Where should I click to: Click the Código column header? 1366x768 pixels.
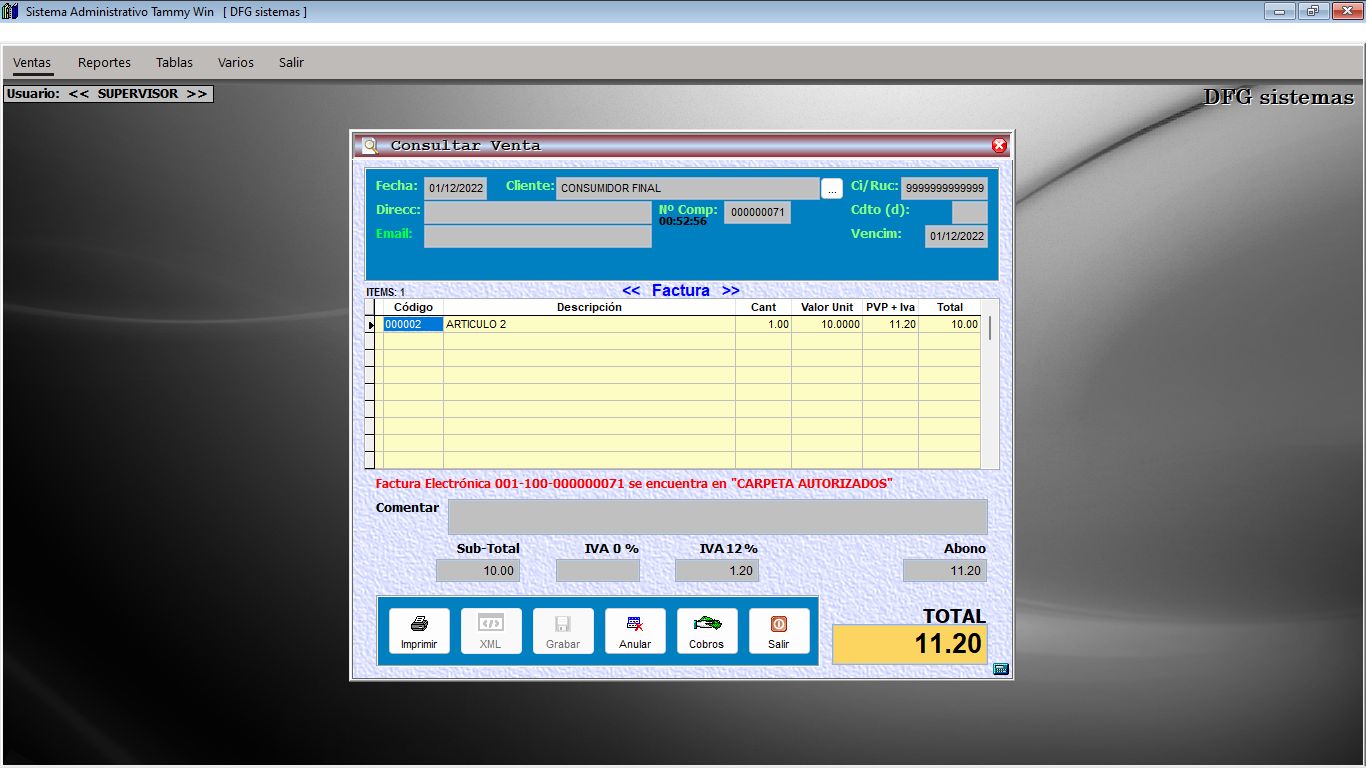coord(413,307)
